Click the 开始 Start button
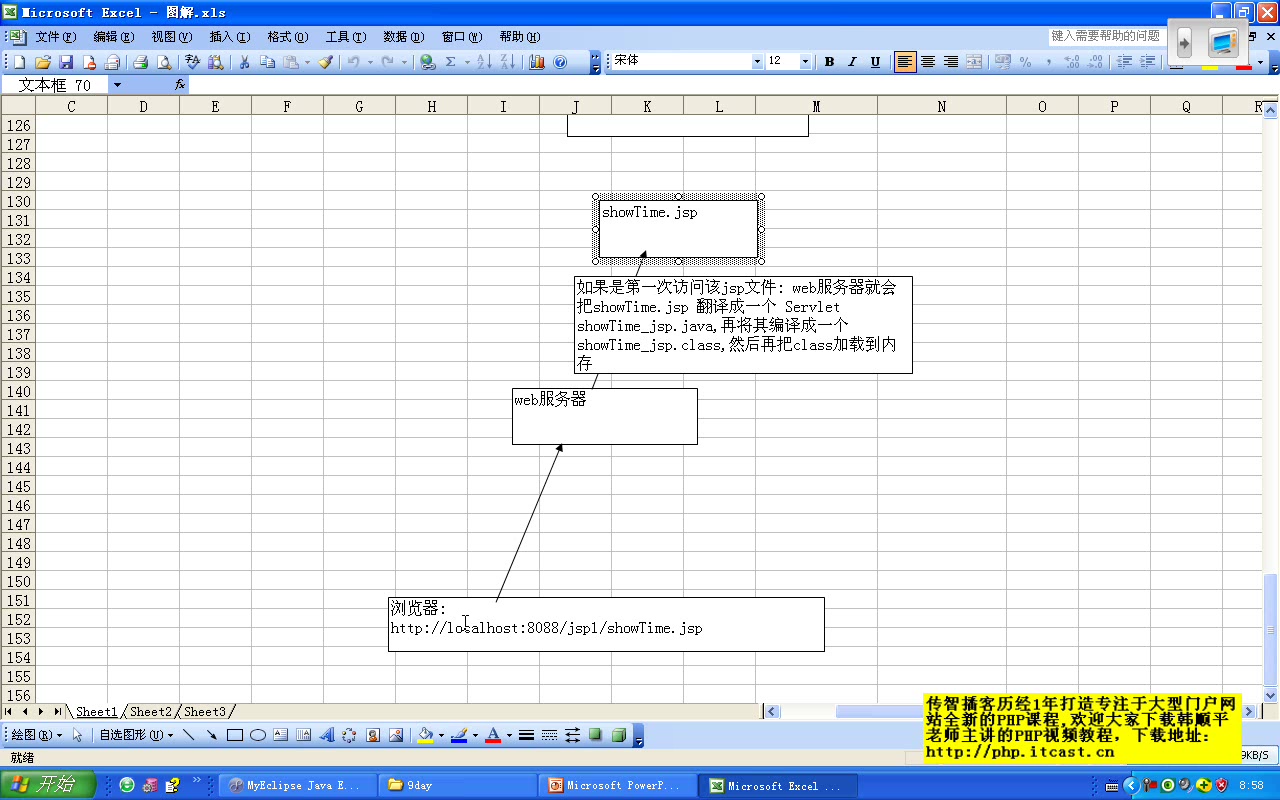The width and height of the screenshot is (1280, 800). 48,785
